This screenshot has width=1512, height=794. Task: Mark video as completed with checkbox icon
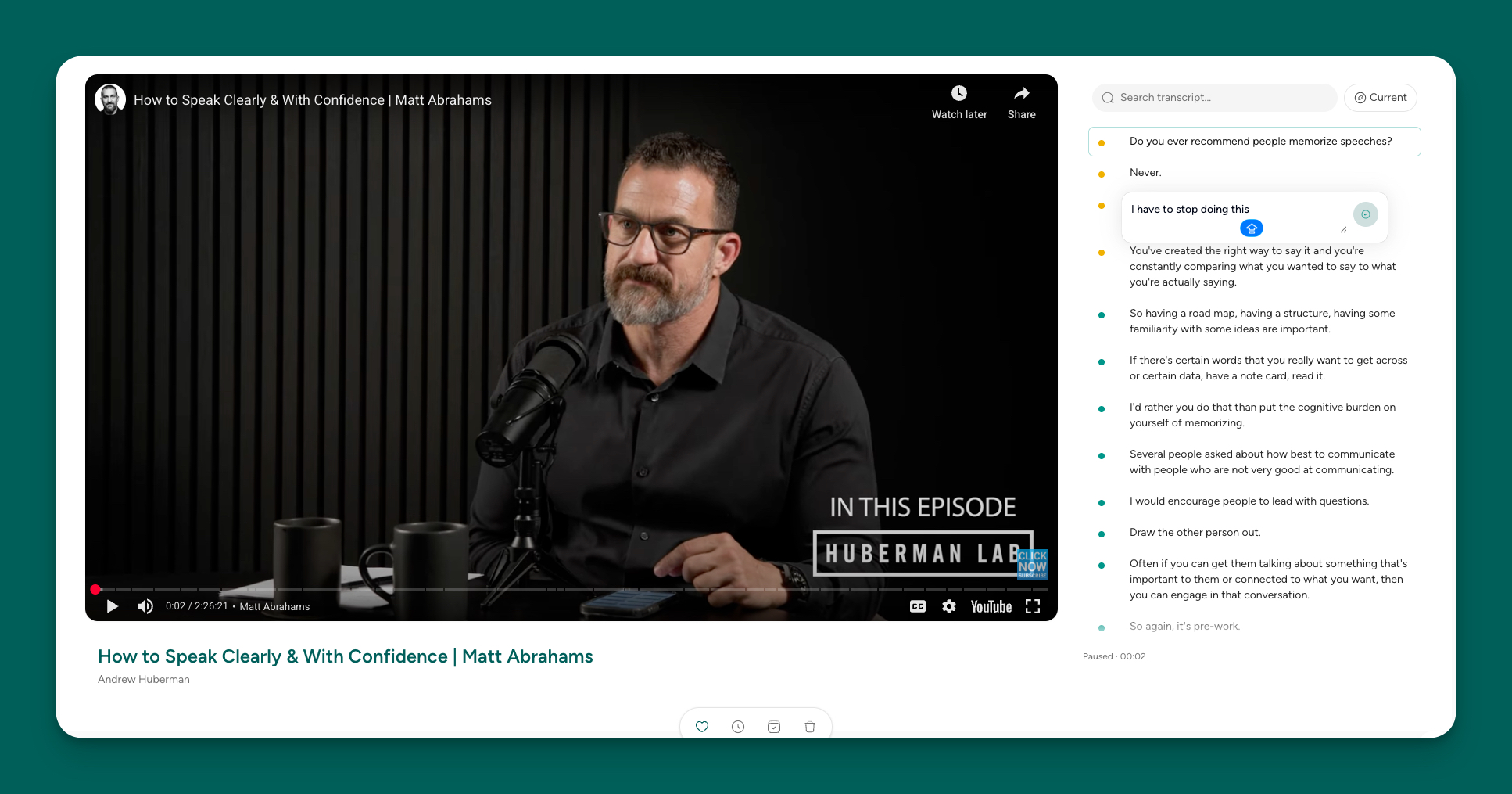click(x=774, y=727)
